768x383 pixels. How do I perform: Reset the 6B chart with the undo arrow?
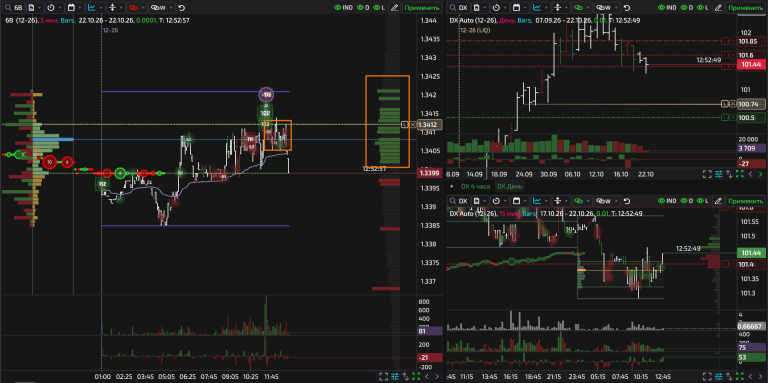coord(182,8)
